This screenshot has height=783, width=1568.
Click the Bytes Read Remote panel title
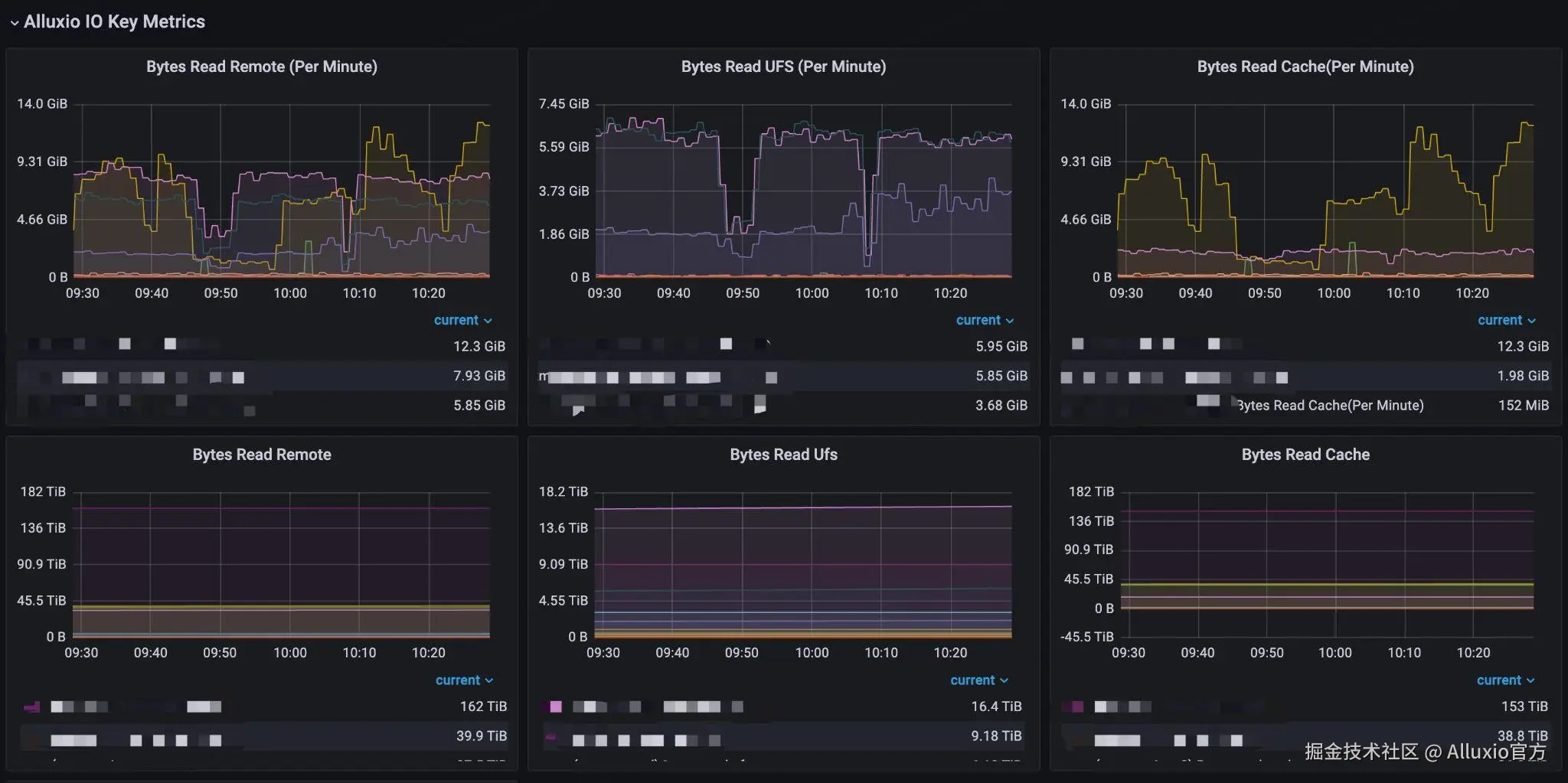262,455
